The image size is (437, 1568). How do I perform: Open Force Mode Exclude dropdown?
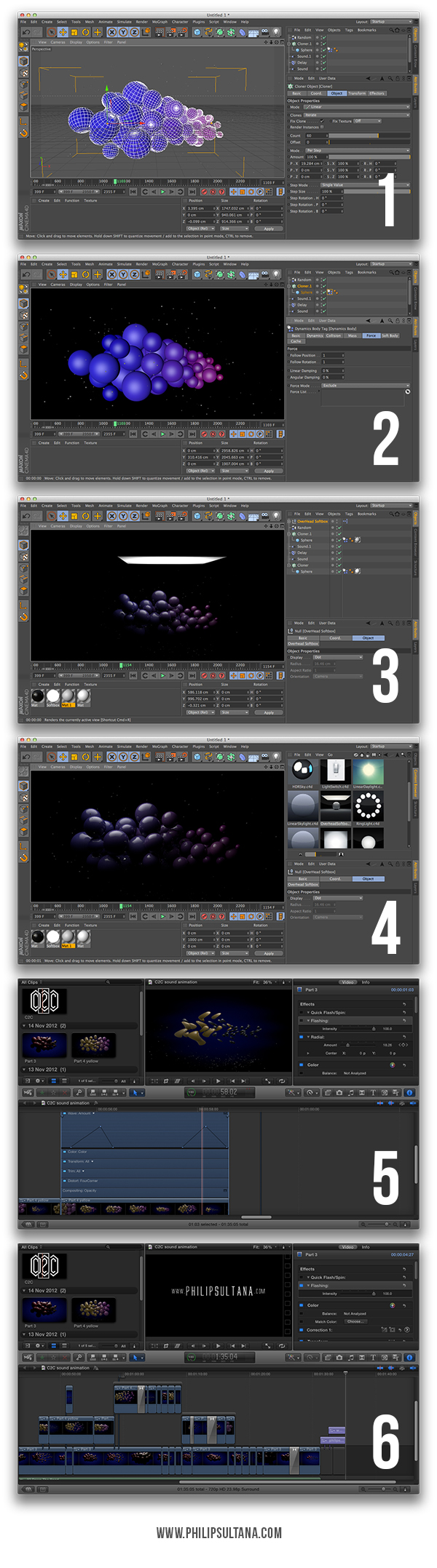(365, 386)
